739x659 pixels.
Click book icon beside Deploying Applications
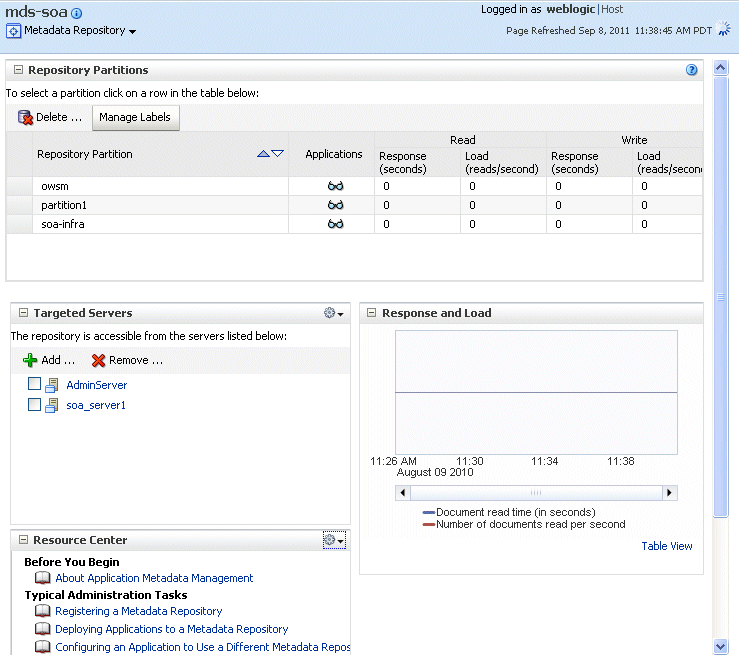click(x=43, y=629)
